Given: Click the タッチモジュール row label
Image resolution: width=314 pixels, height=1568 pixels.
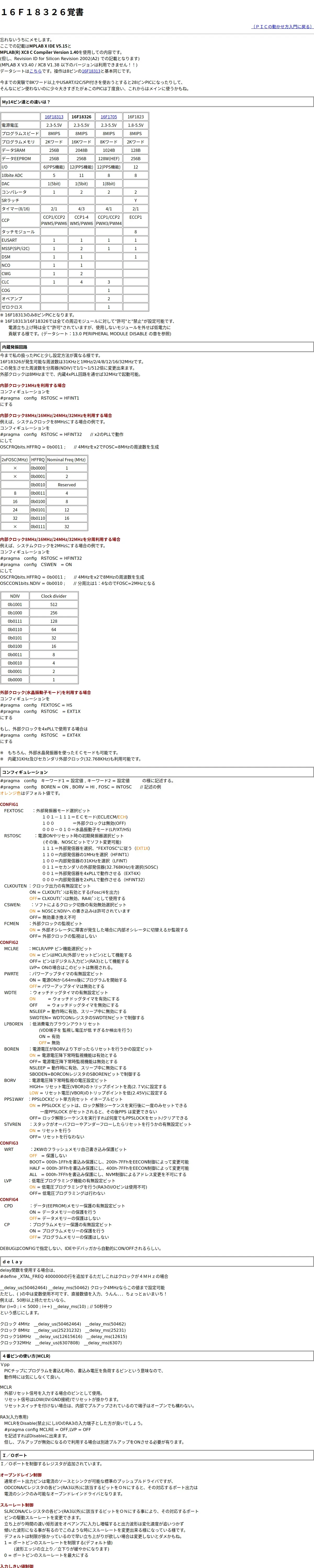Looking at the screenshot, I should click(20, 232).
